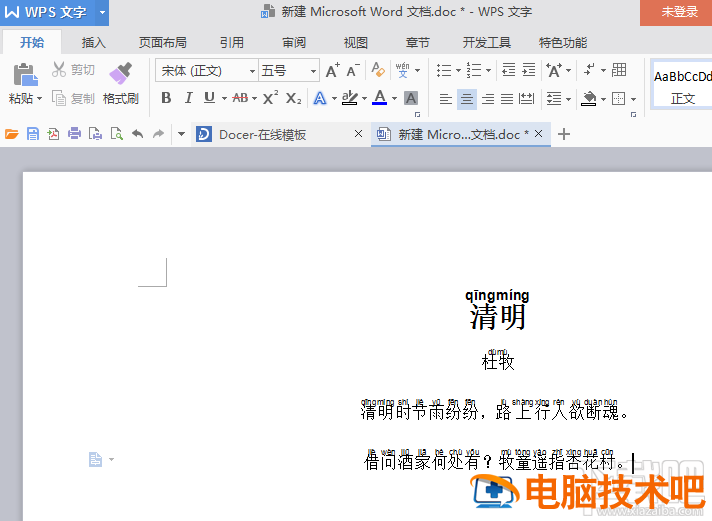
Task: Expand underline style dropdown arrow
Action: pos(224,98)
